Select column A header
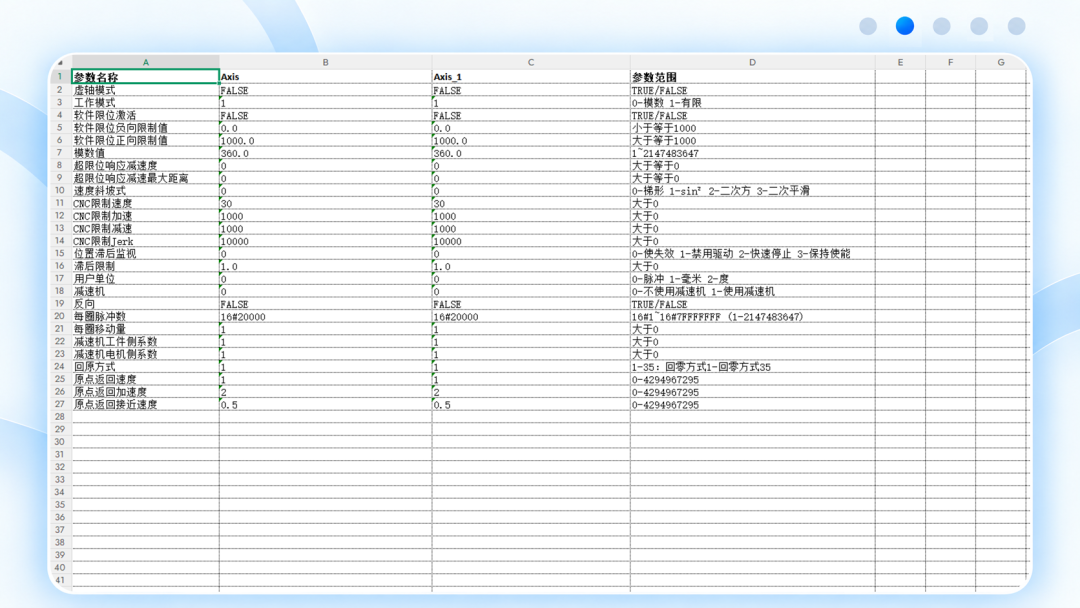The height and width of the screenshot is (608, 1080). coord(145,62)
